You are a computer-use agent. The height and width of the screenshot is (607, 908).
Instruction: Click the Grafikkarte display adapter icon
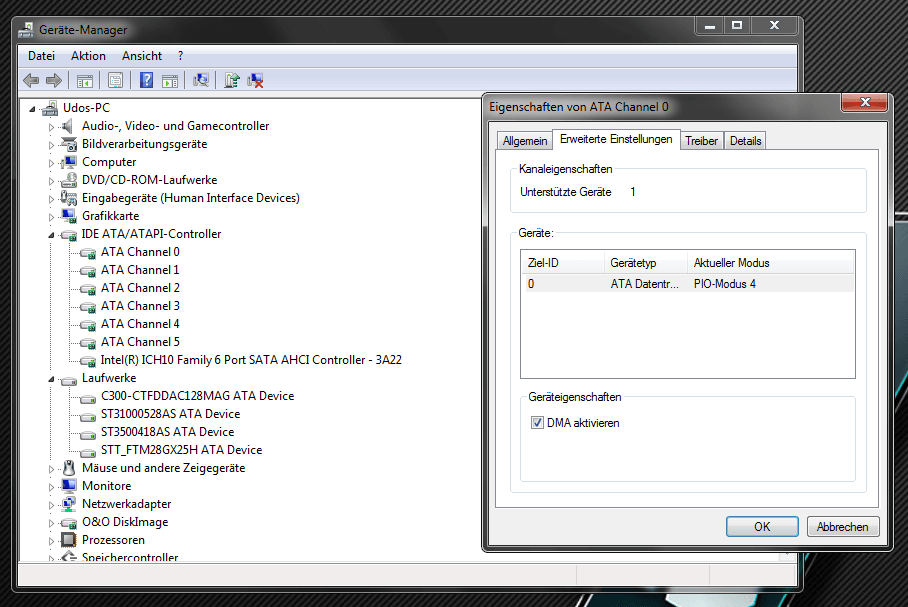point(69,216)
